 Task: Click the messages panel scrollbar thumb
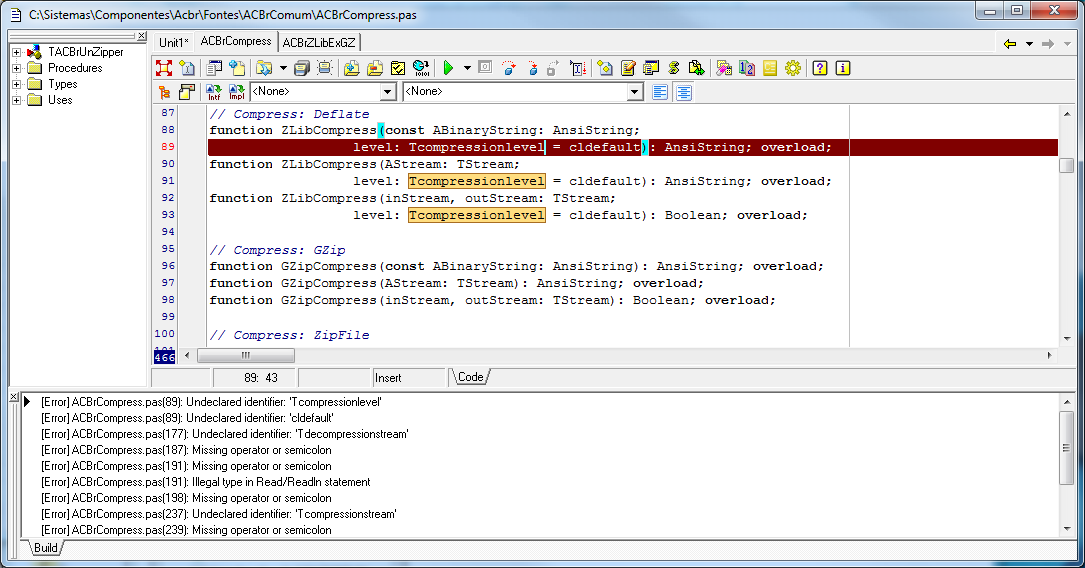tap(1066, 448)
